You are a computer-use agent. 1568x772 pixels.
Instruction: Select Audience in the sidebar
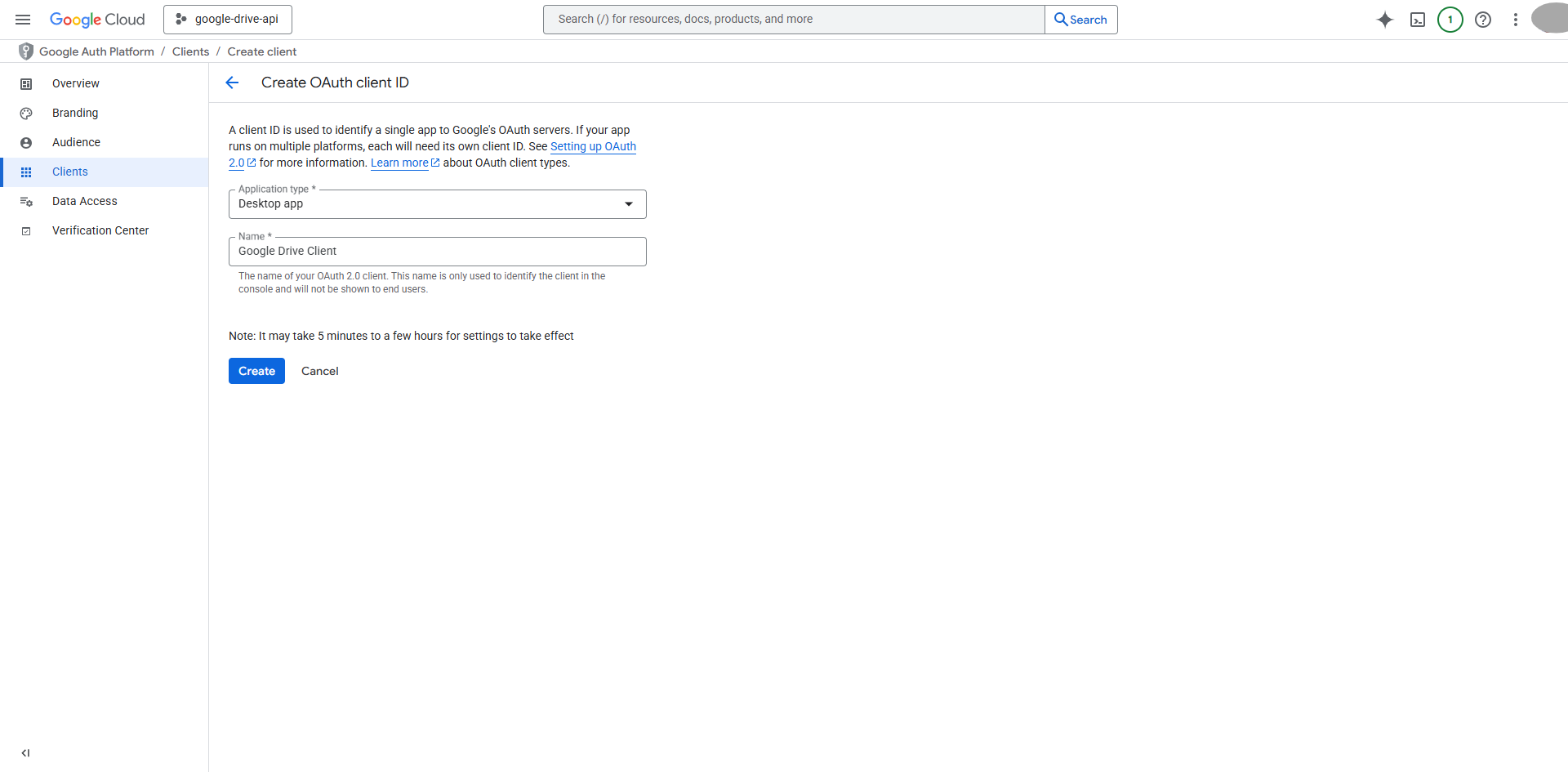[105, 142]
